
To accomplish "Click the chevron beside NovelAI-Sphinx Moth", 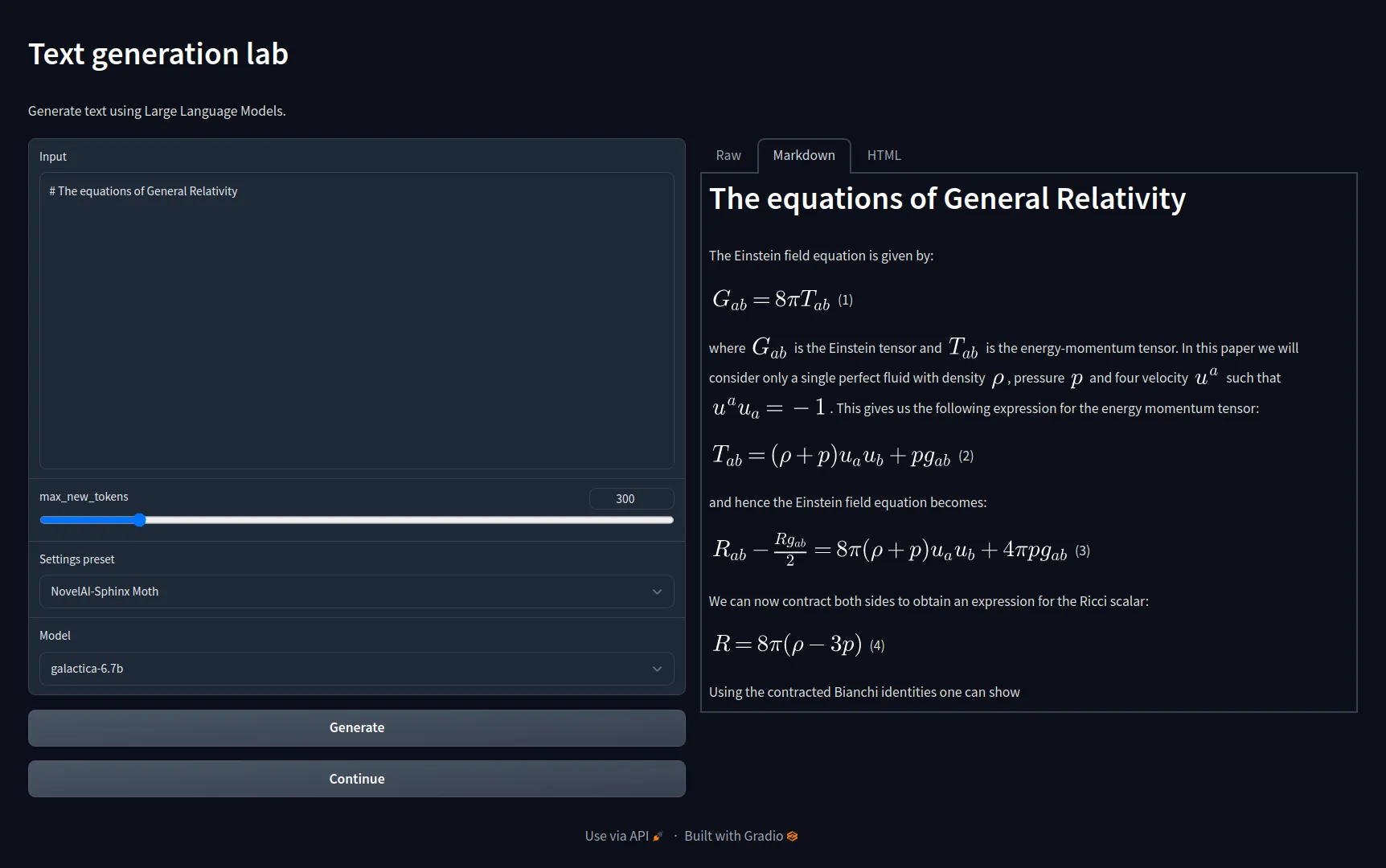I will point(657,592).
